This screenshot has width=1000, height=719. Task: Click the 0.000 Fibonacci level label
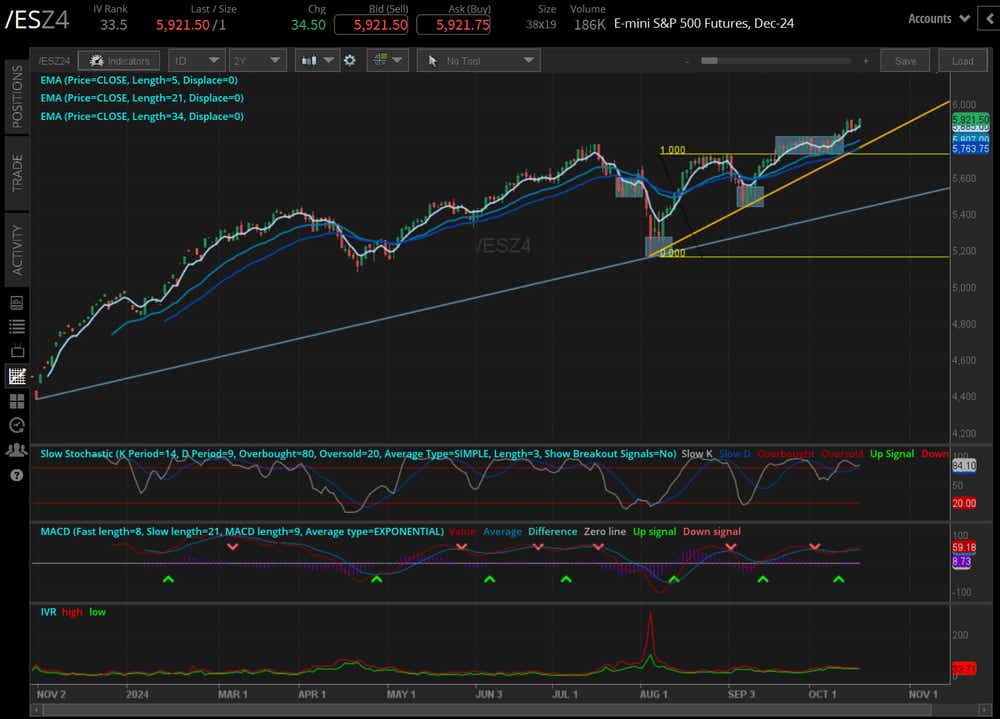coord(672,253)
